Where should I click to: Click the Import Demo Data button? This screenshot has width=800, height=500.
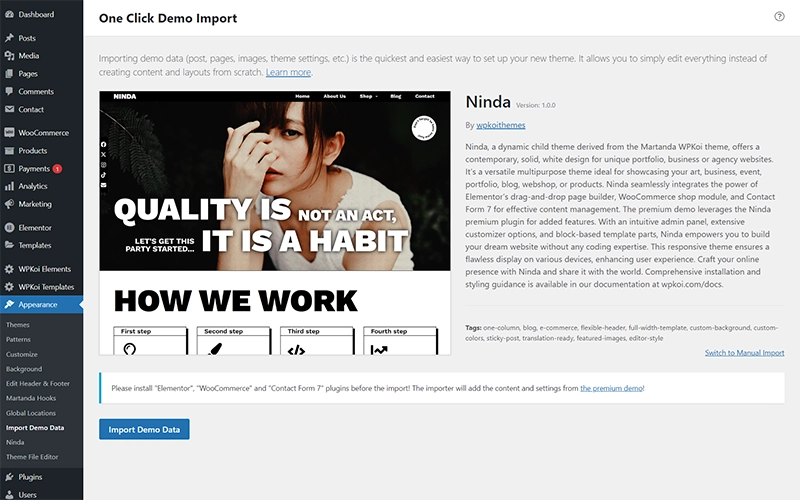(144, 429)
